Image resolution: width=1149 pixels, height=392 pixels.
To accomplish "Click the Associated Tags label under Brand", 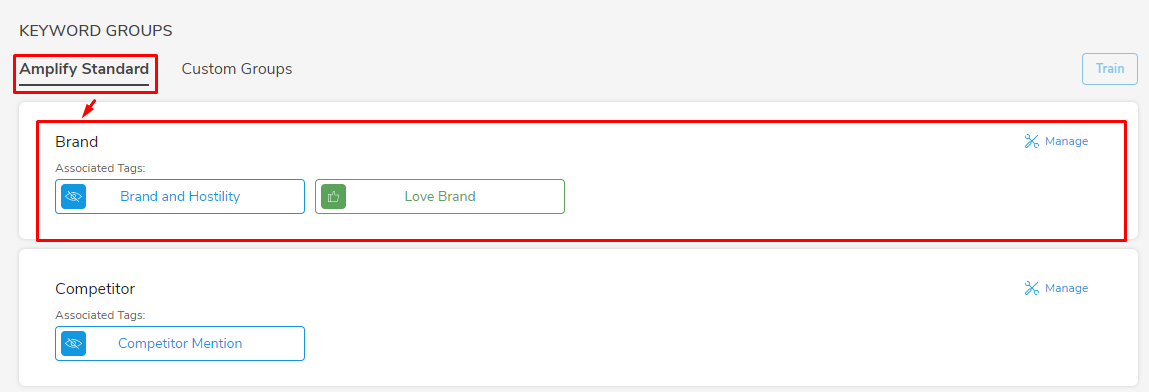I will coord(100,169).
